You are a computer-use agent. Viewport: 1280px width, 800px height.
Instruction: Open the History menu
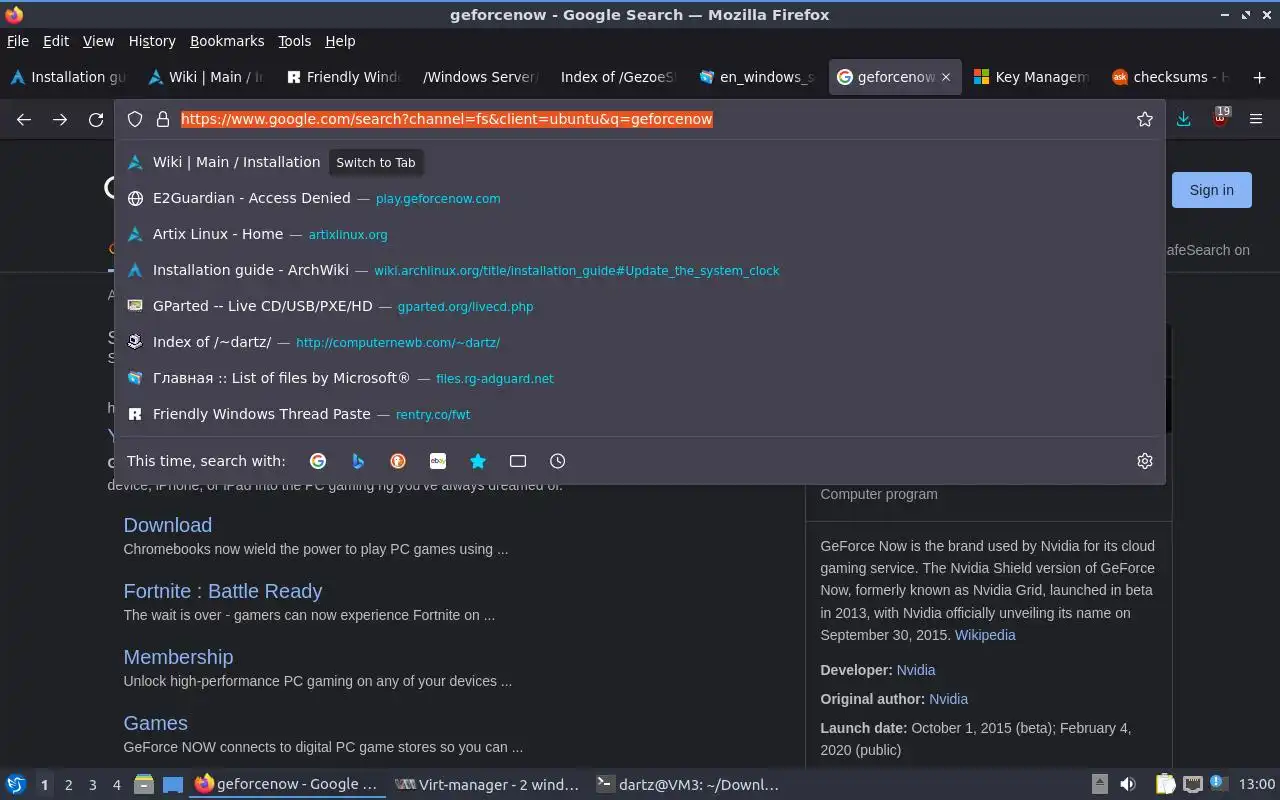tap(152, 41)
